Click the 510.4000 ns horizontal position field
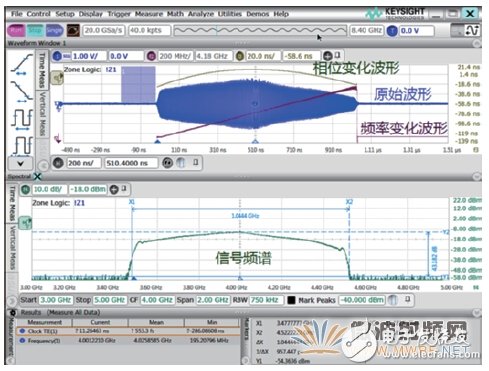Image resolution: width=489 pixels, height=371 pixels. 131,163
